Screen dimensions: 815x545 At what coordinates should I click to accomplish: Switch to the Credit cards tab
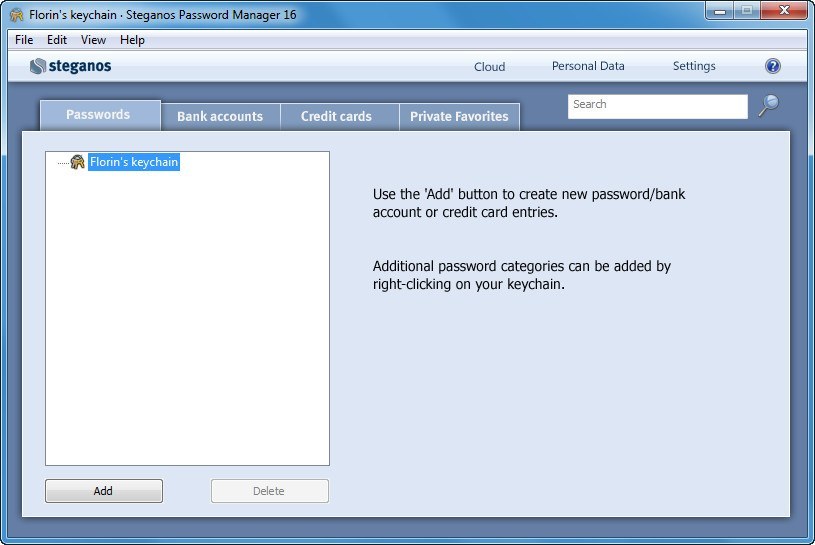pos(340,116)
